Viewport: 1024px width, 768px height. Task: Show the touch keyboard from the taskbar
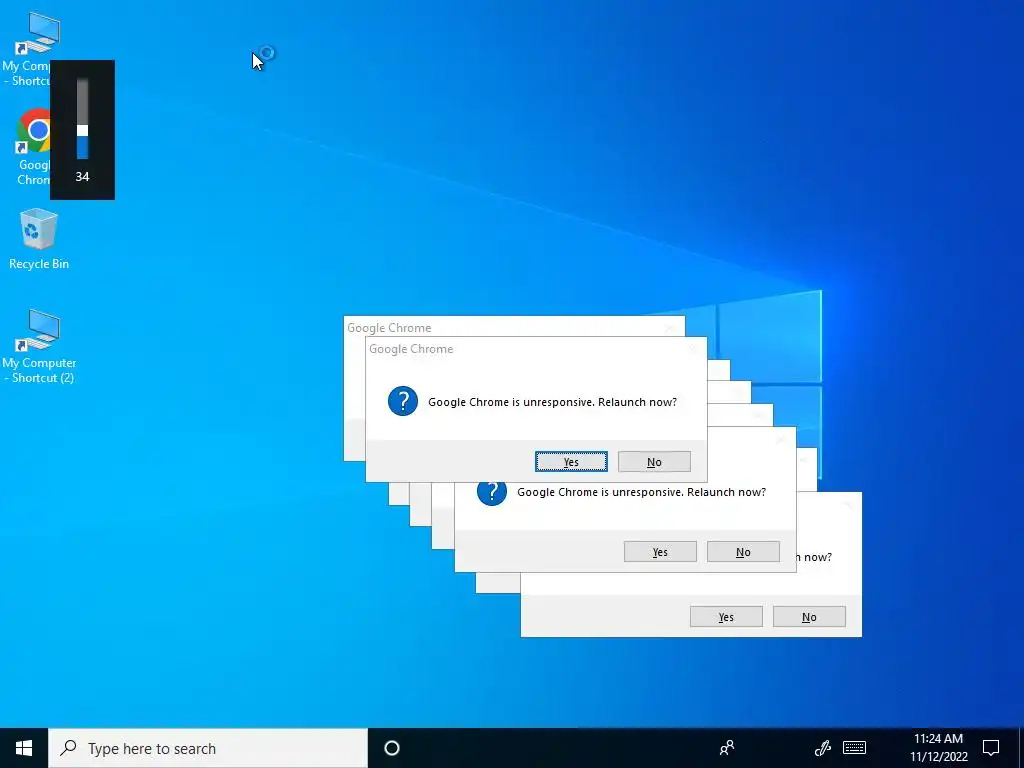click(x=854, y=748)
